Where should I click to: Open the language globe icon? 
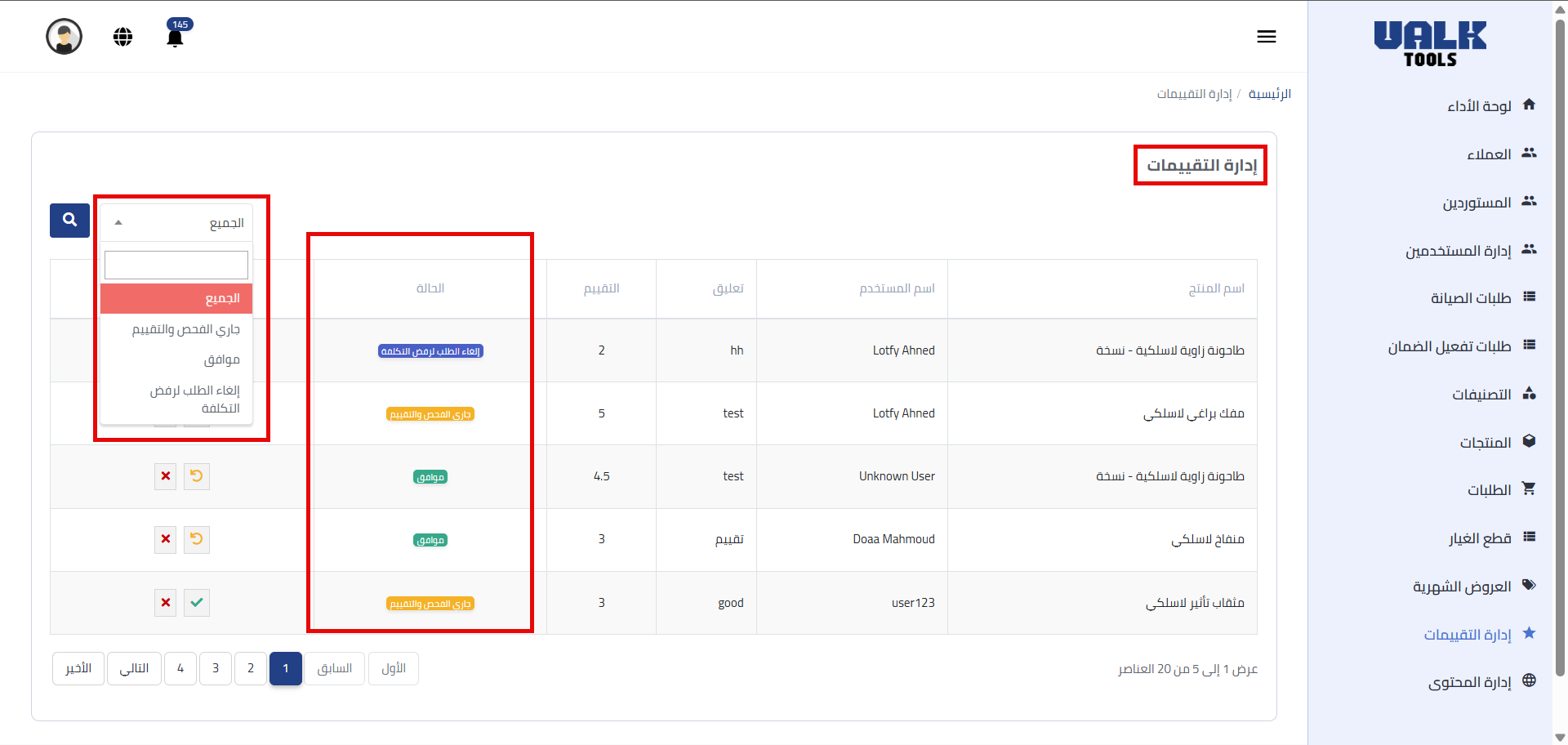pos(122,37)
